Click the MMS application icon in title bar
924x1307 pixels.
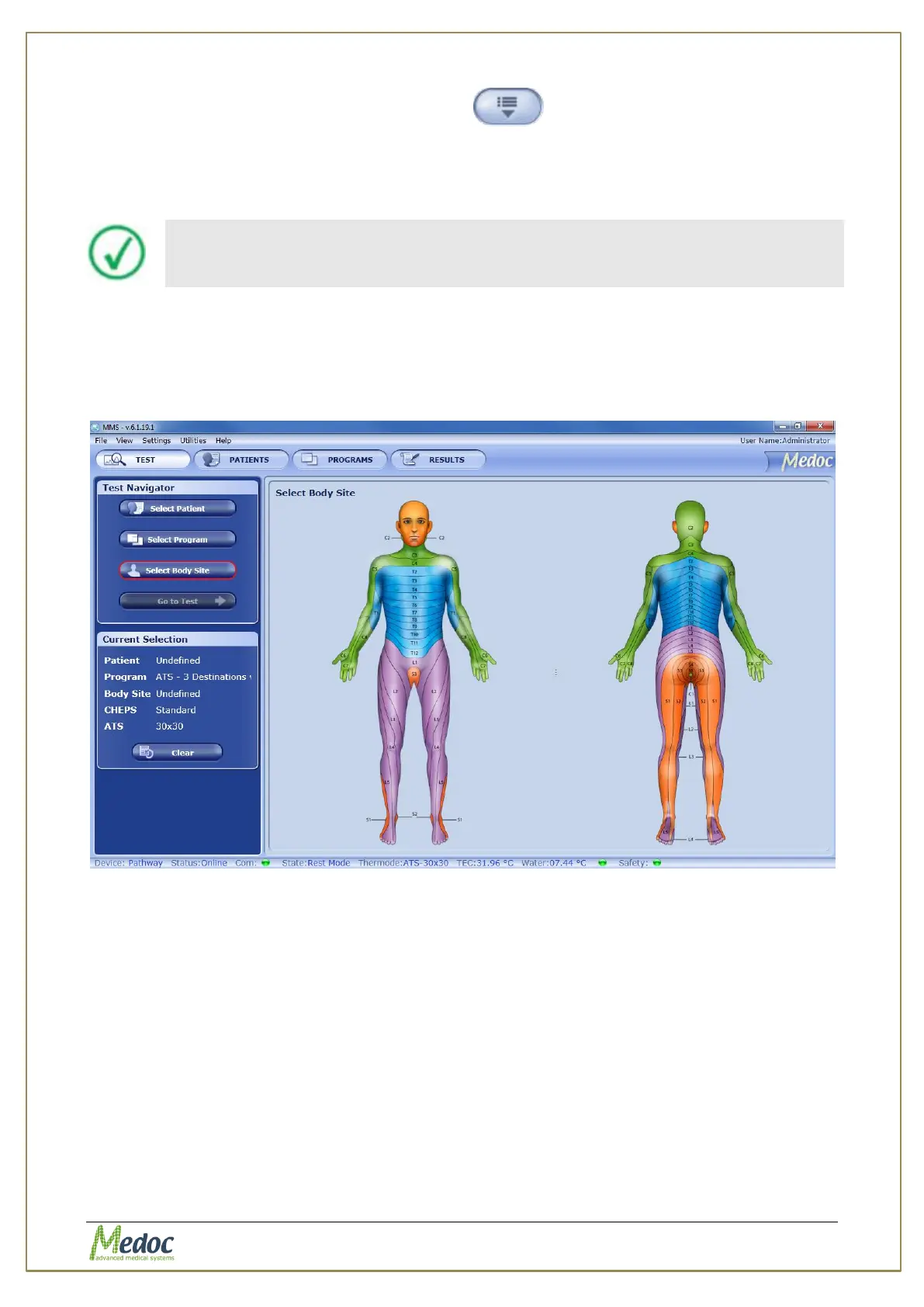[96, 427]
